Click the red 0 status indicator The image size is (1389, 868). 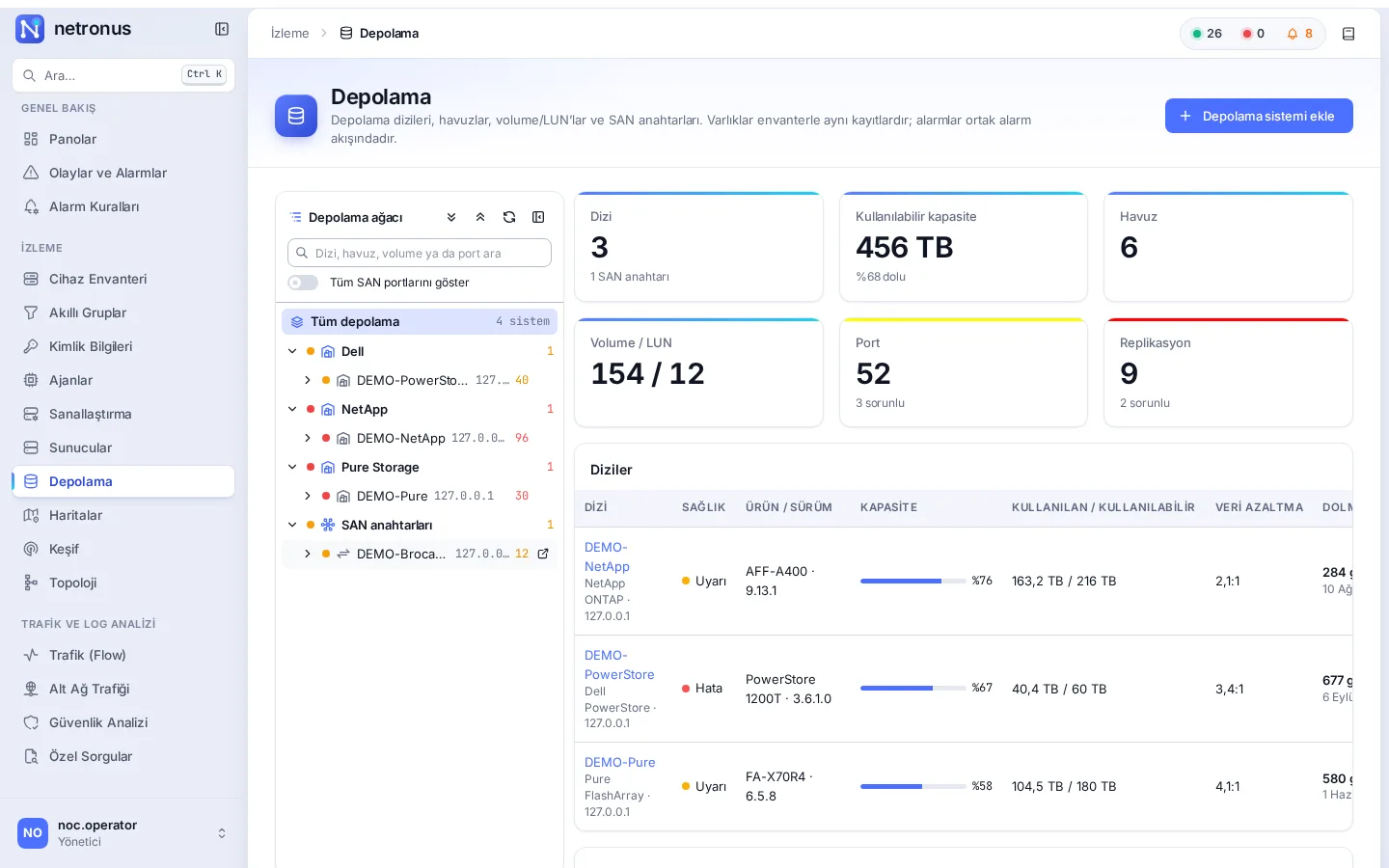tap(1253, 34)
